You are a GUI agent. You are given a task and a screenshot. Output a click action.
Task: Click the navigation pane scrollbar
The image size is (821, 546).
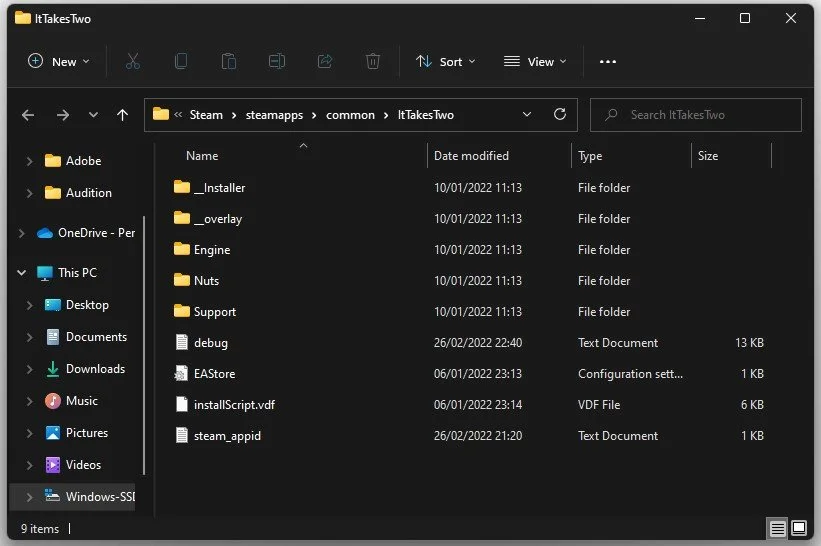[x=143, y=346]
